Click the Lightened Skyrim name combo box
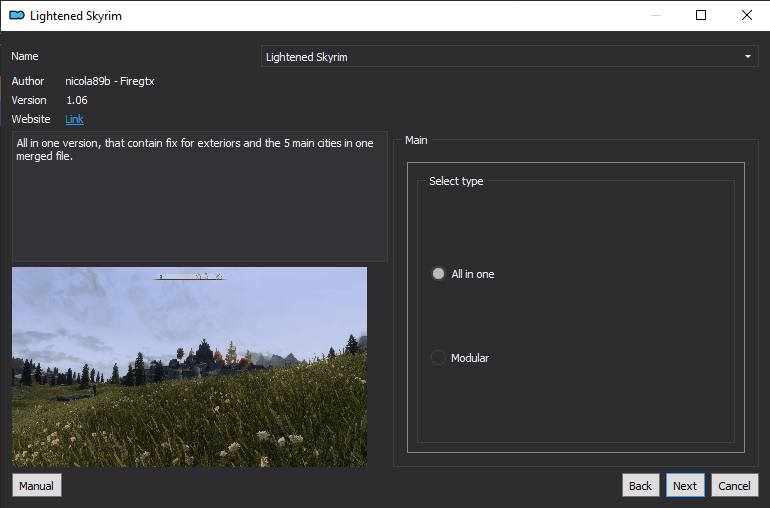Image resolution: width=770 pixels, height=508 pixels. pyautogui.click(x=509, y=56)
